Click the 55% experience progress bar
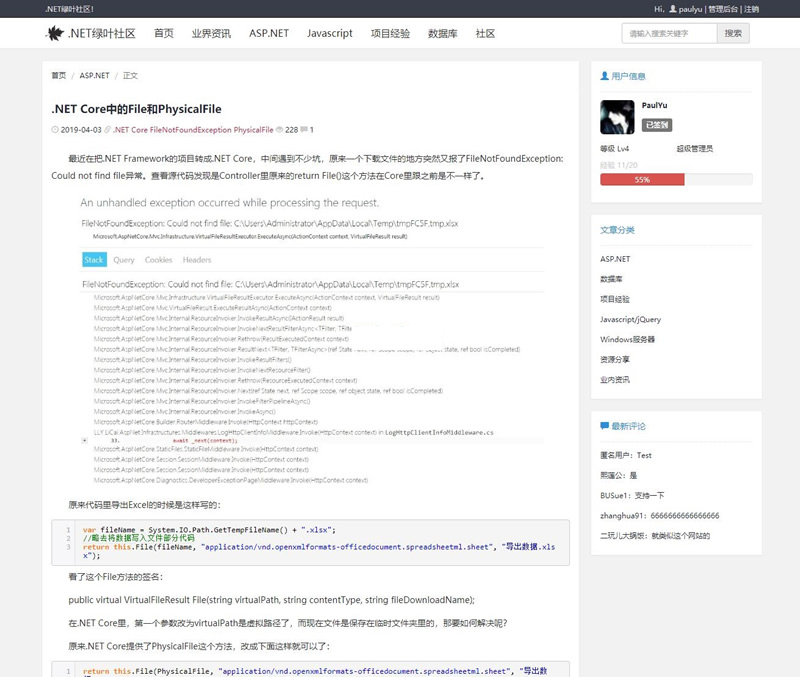 (x=676, y=180)
